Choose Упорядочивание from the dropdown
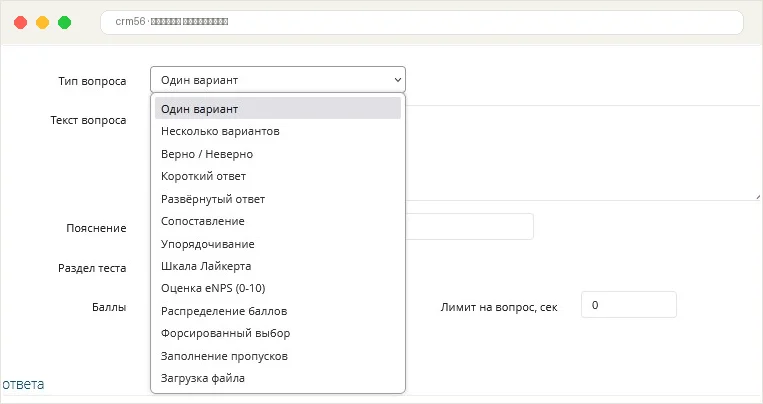 click(x=278, y=244)
